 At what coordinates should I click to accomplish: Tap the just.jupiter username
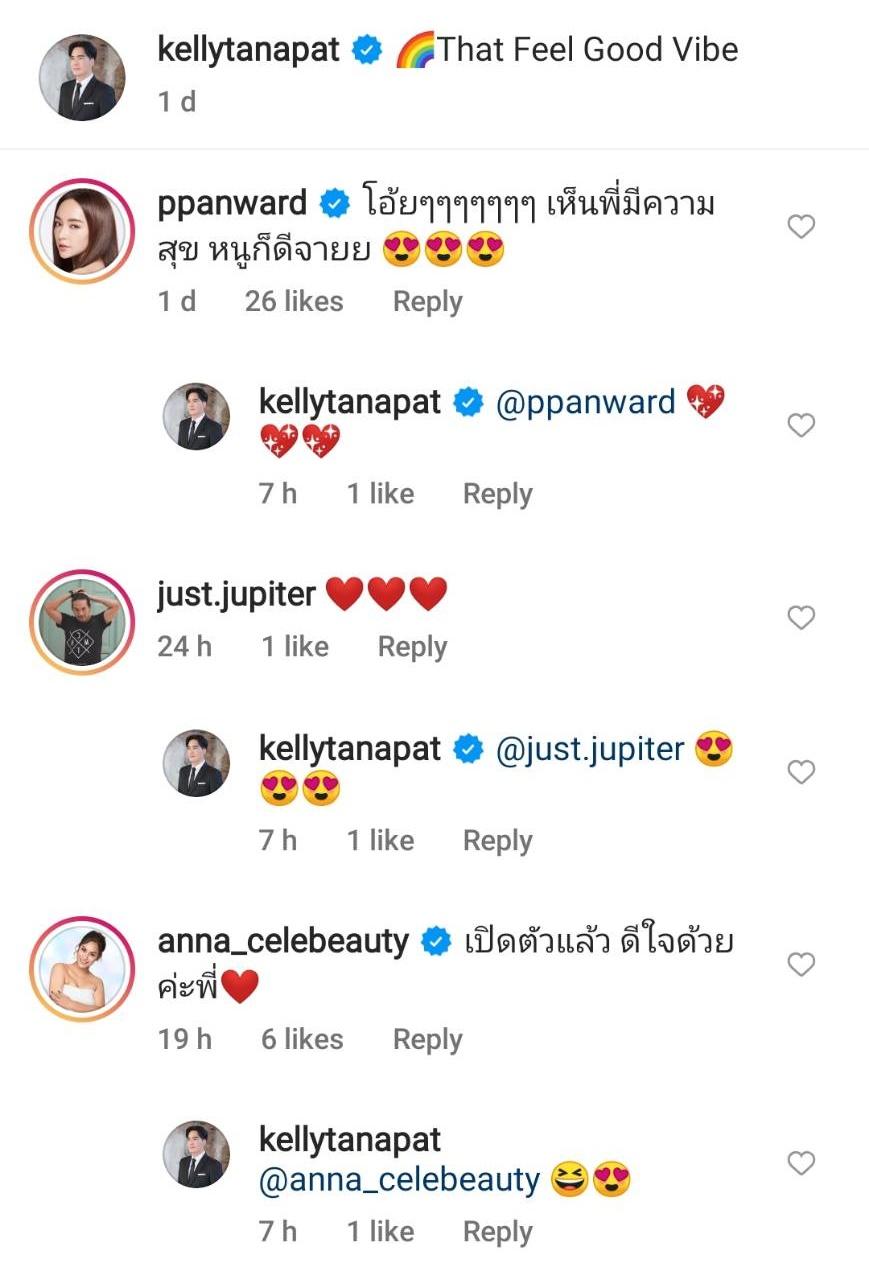(x=236, y=596)
